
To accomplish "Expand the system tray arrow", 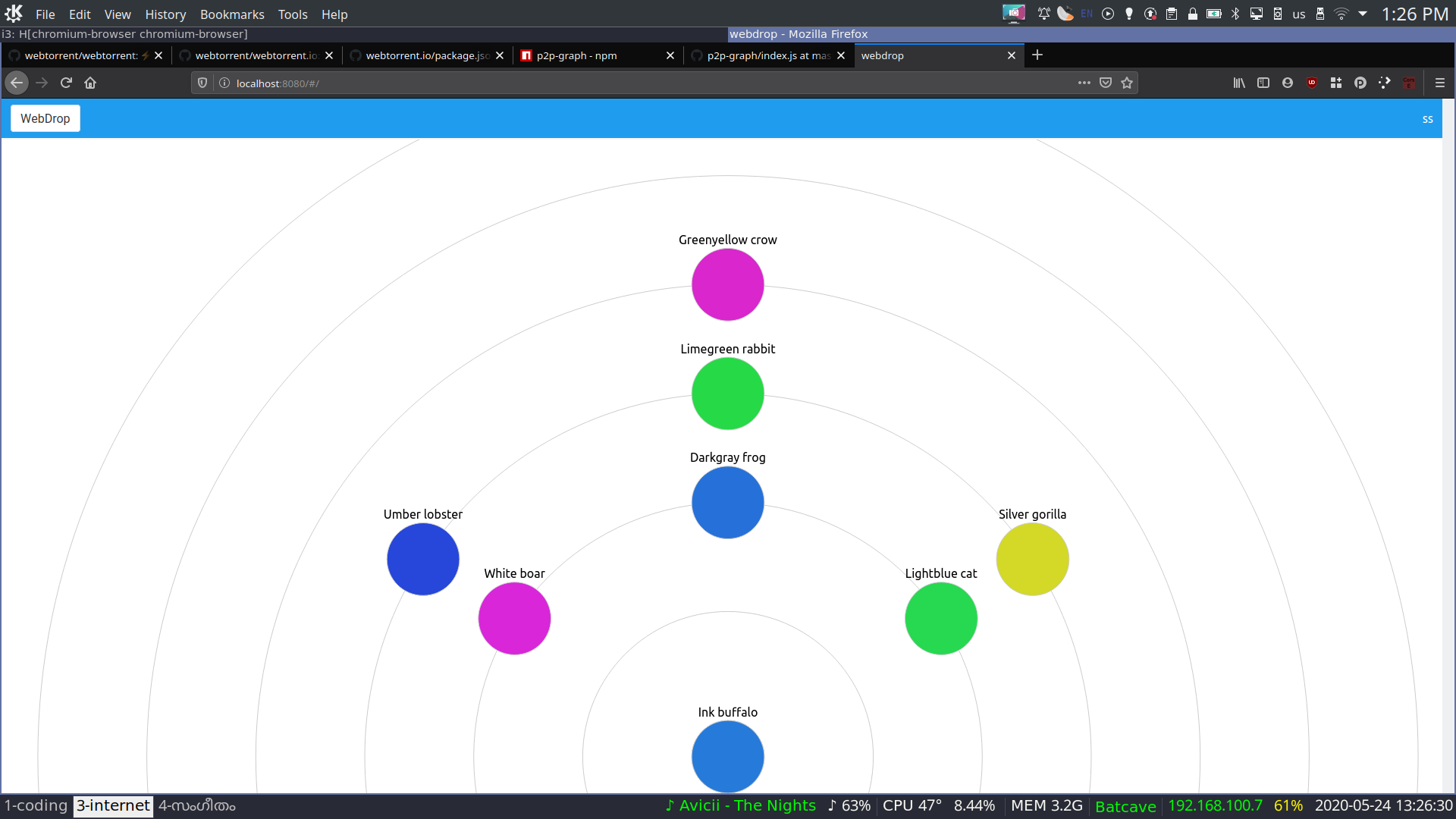I will 1363,14.
